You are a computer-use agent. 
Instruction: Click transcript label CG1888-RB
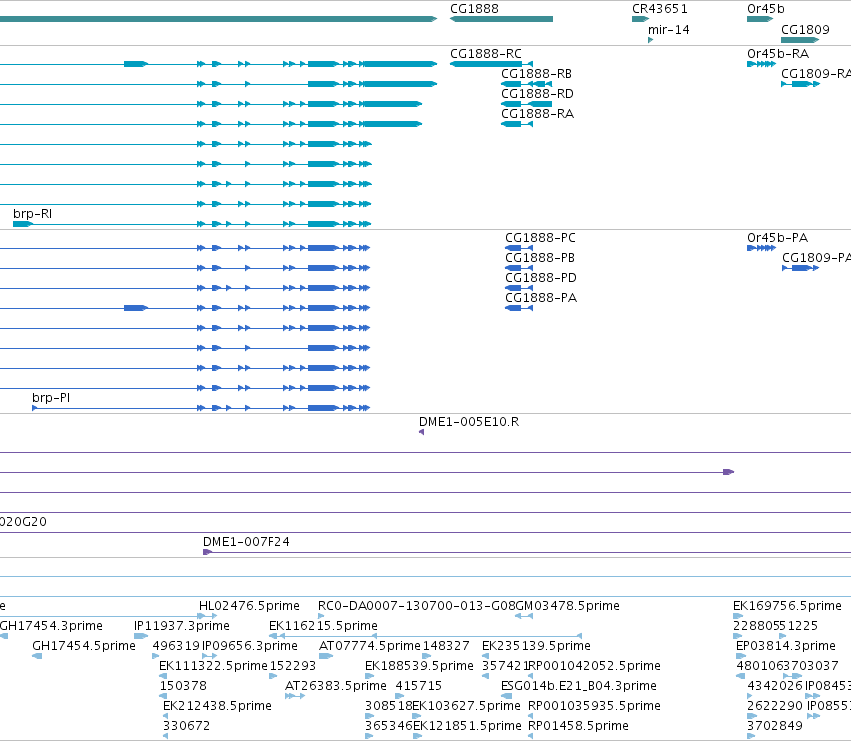[536, 74]
